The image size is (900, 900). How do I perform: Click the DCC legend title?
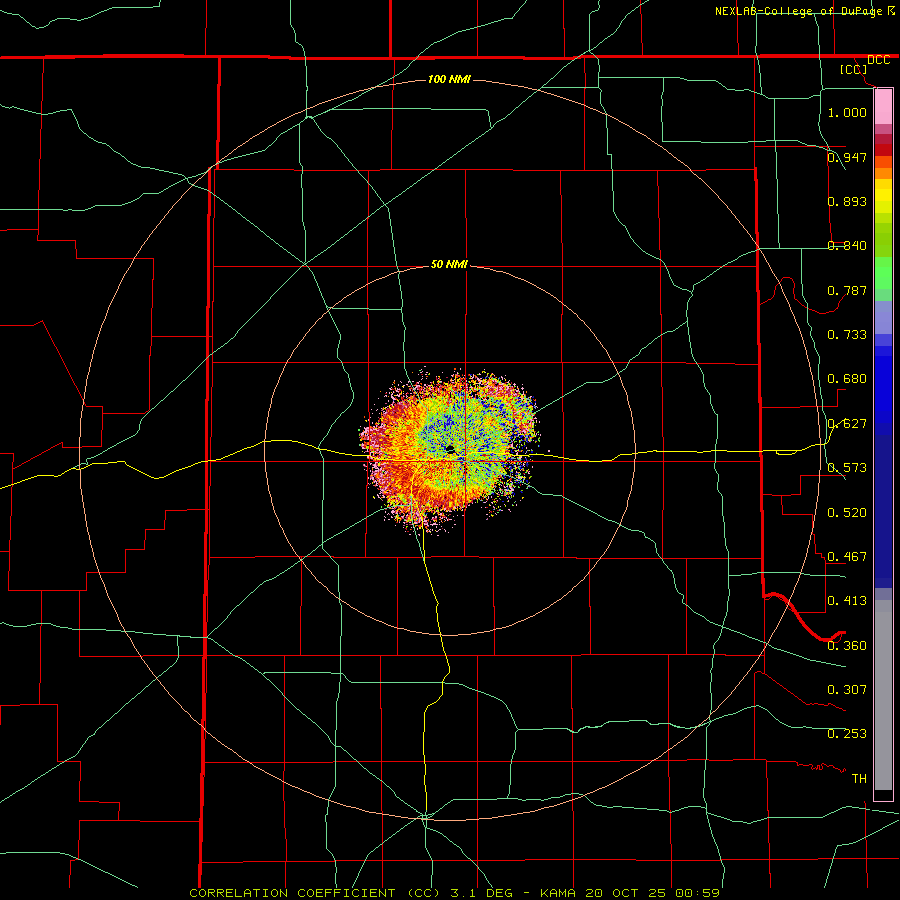(x=878, y=60)
